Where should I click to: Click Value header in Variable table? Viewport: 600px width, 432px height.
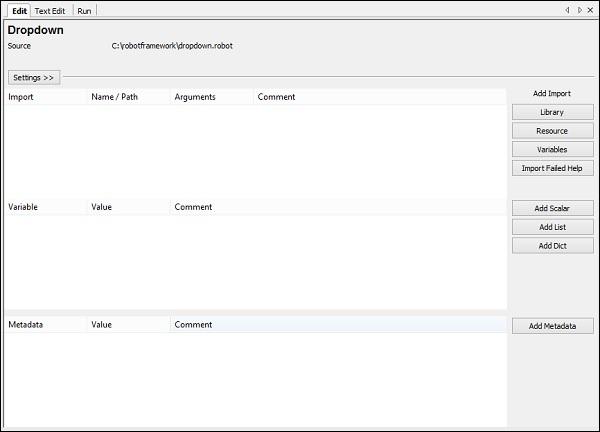point(129,207)
